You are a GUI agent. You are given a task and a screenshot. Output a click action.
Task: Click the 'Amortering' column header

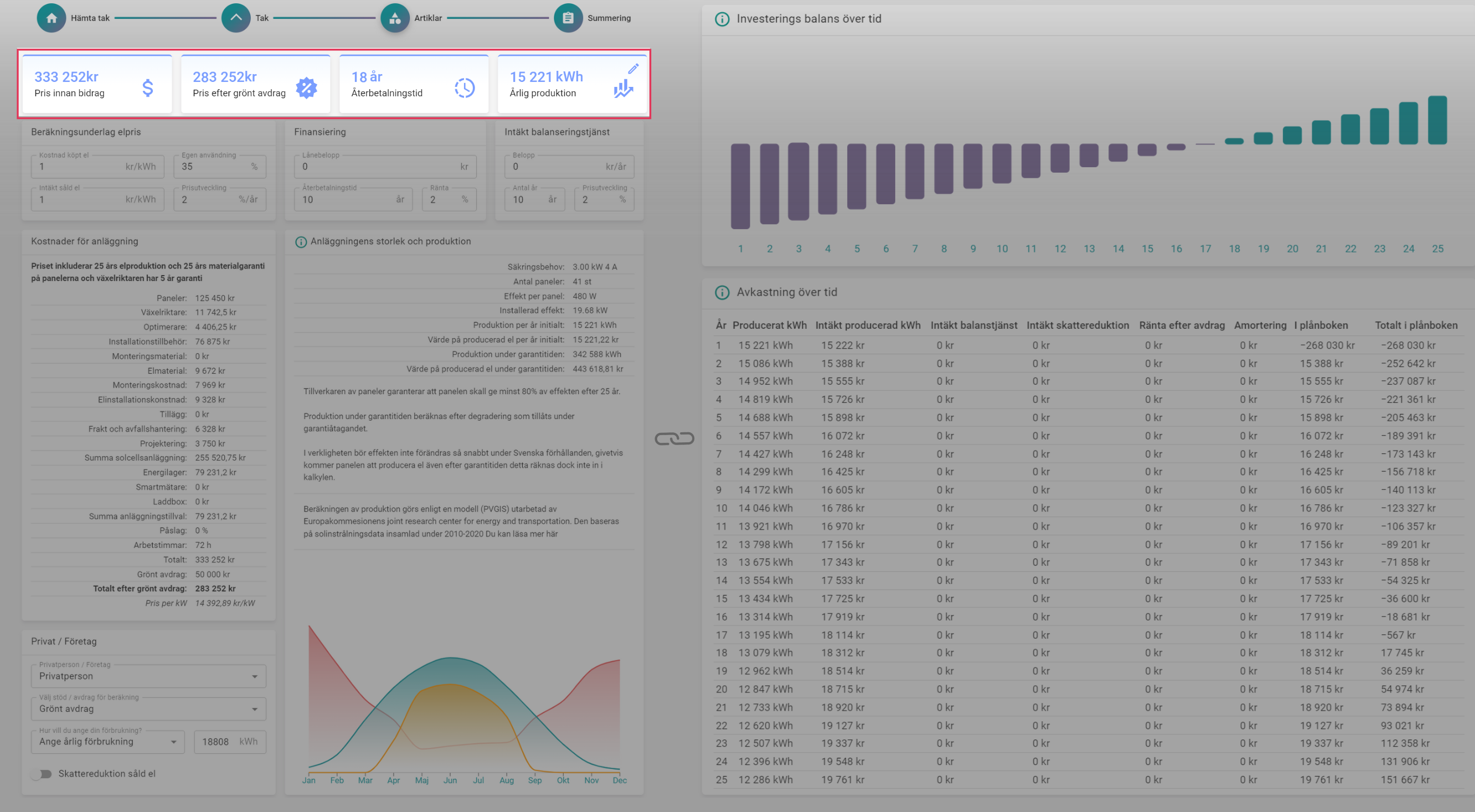(x=1260, y=325)
